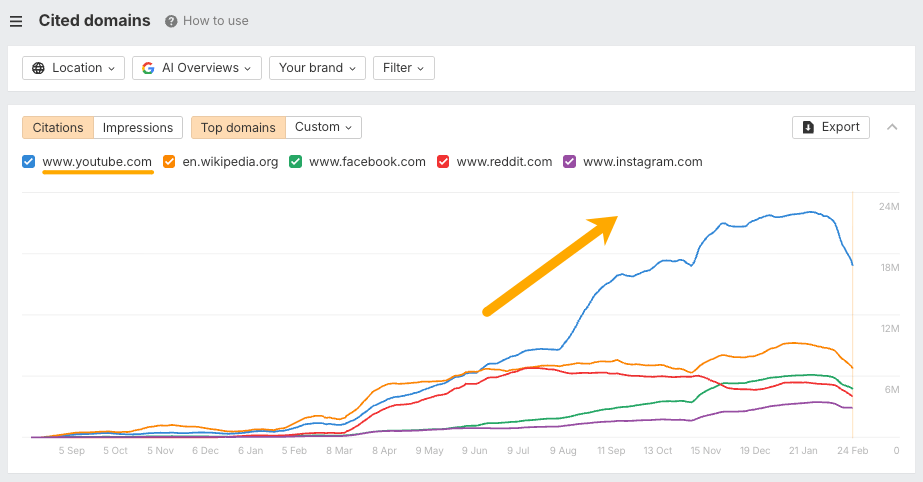Open the hamburger menu icon
The width and height of the screenshot is (923, 482).
coord(16,21)
